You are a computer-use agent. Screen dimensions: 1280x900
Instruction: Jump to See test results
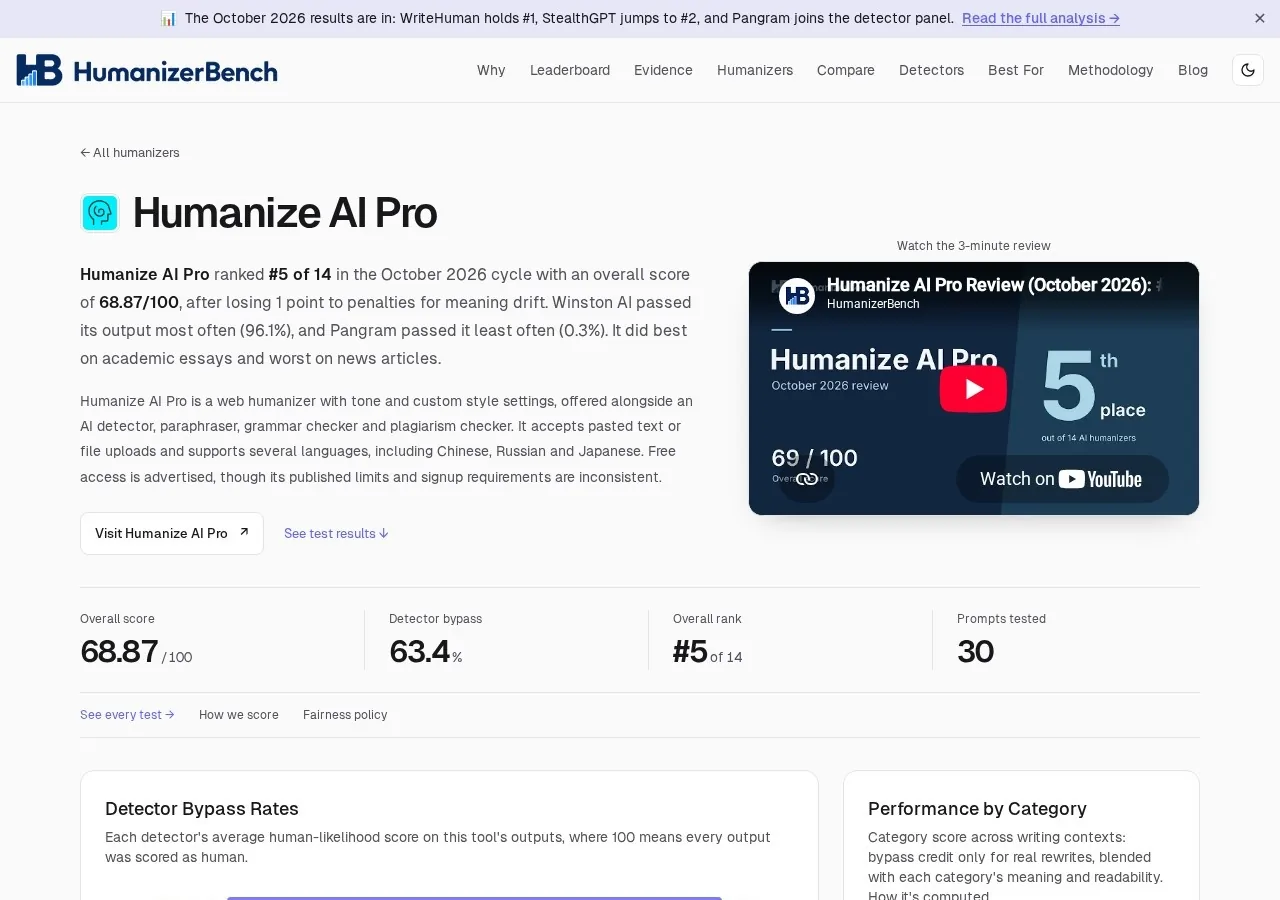(x=336, y=533)
